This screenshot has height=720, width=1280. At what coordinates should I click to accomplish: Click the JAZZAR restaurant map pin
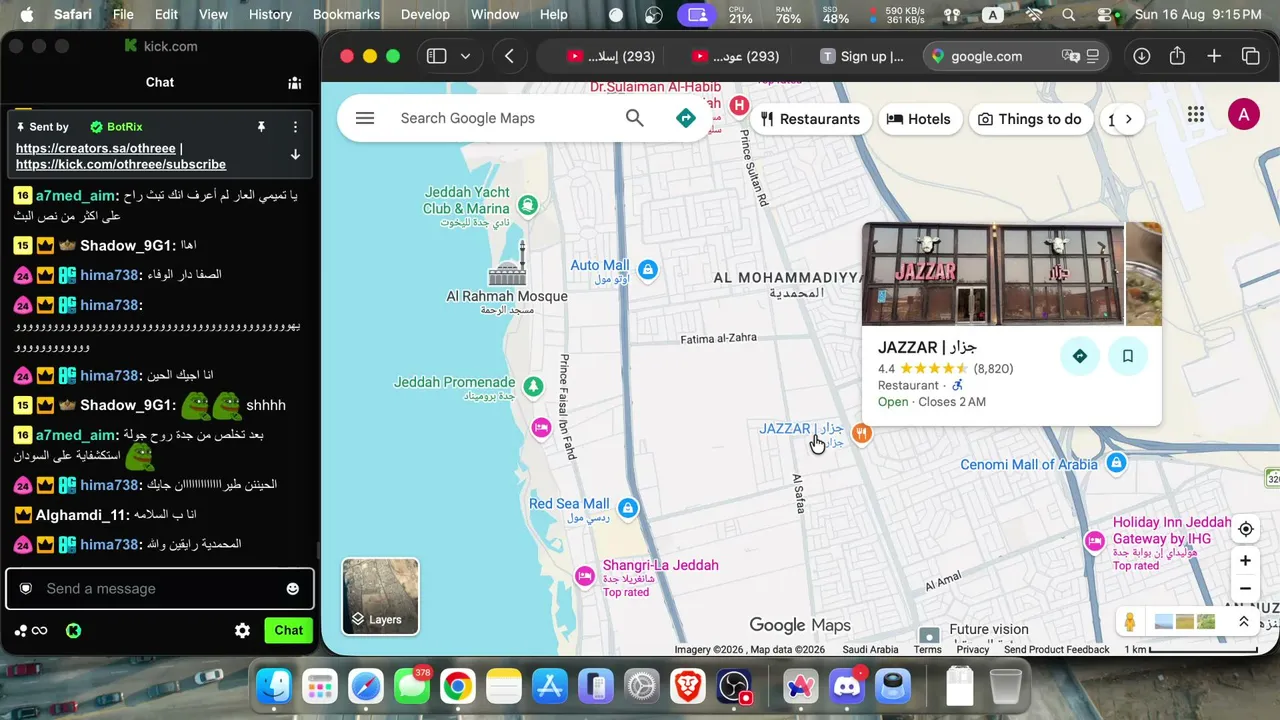[x=861, y=433]
